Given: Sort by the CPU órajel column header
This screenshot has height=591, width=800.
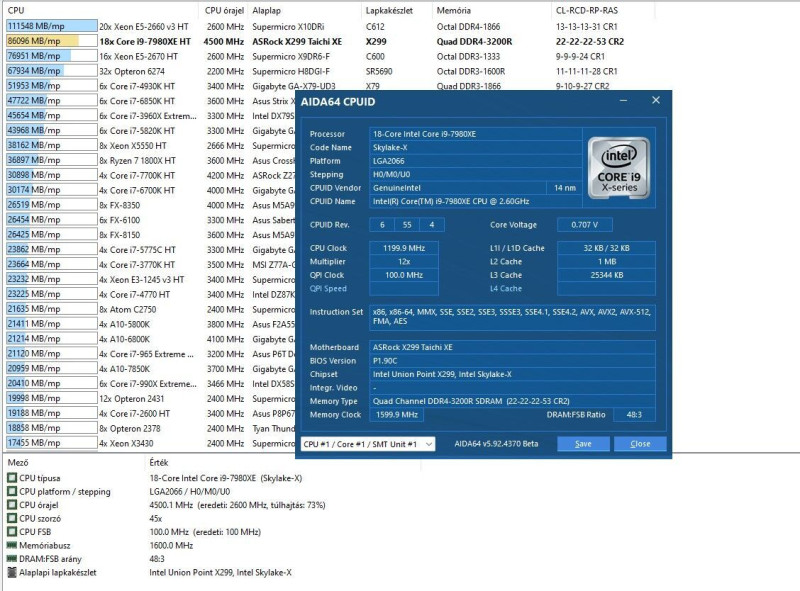Looking at the screenshot, I should 224,10.
